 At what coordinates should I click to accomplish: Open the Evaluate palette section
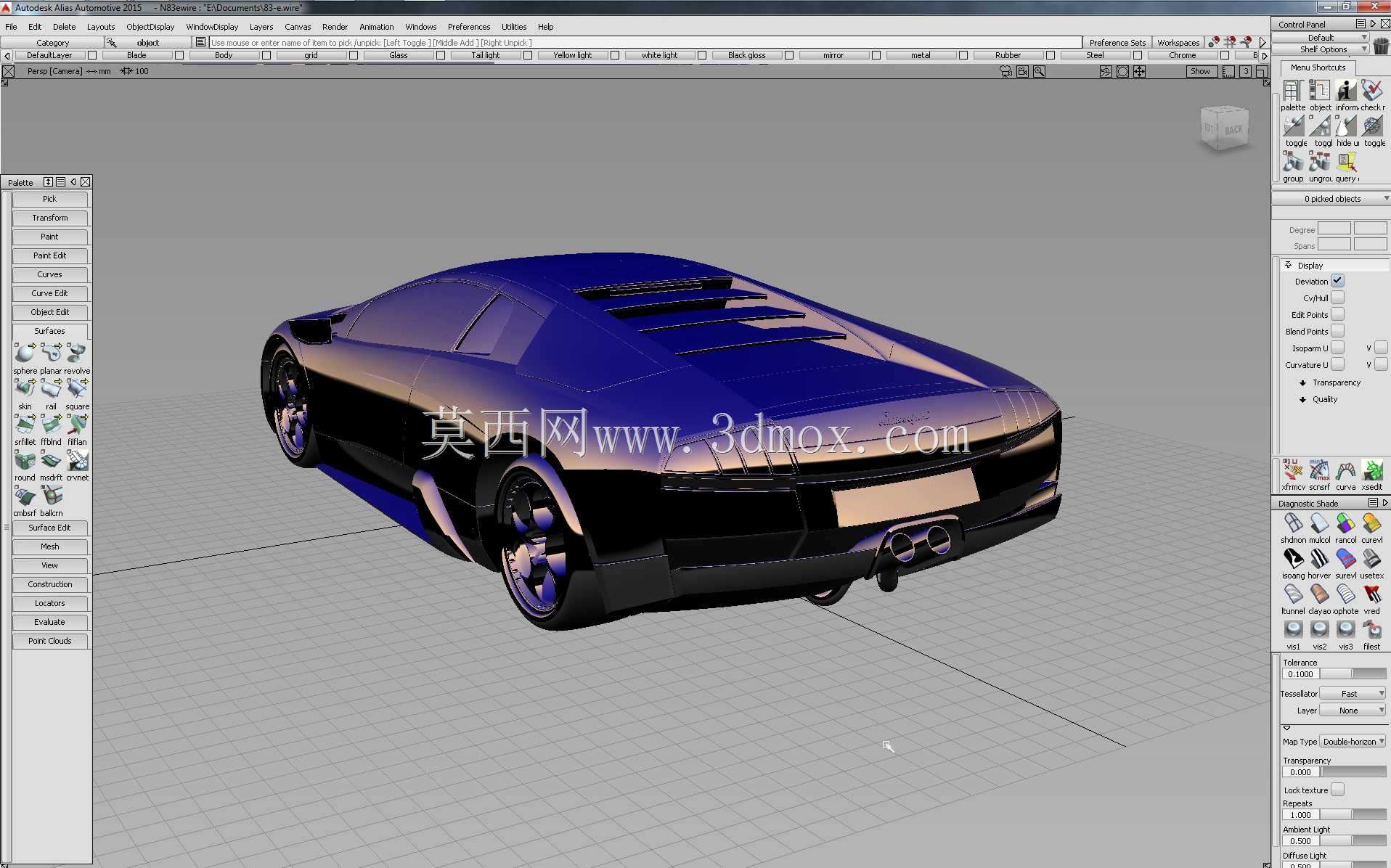point(50,622)
